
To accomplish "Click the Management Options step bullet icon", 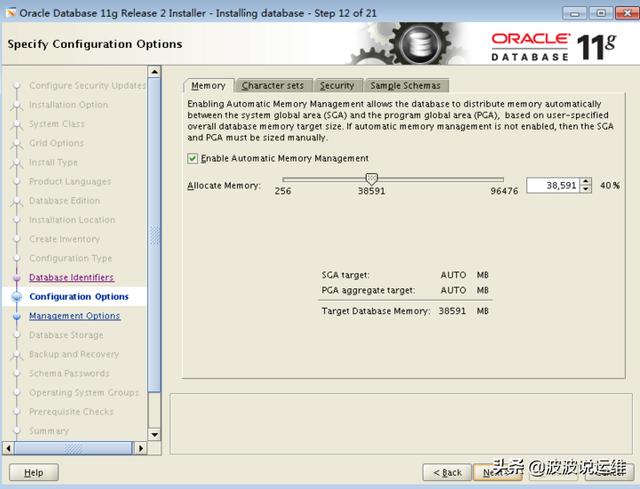I will 17,316.
